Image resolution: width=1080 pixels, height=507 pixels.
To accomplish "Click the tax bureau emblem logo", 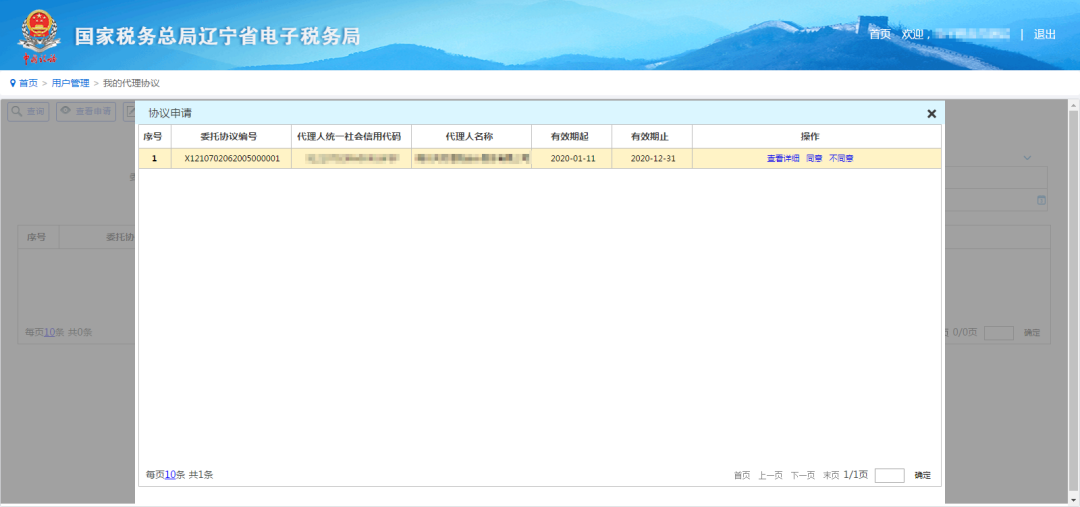I will (x=39, y=37).
